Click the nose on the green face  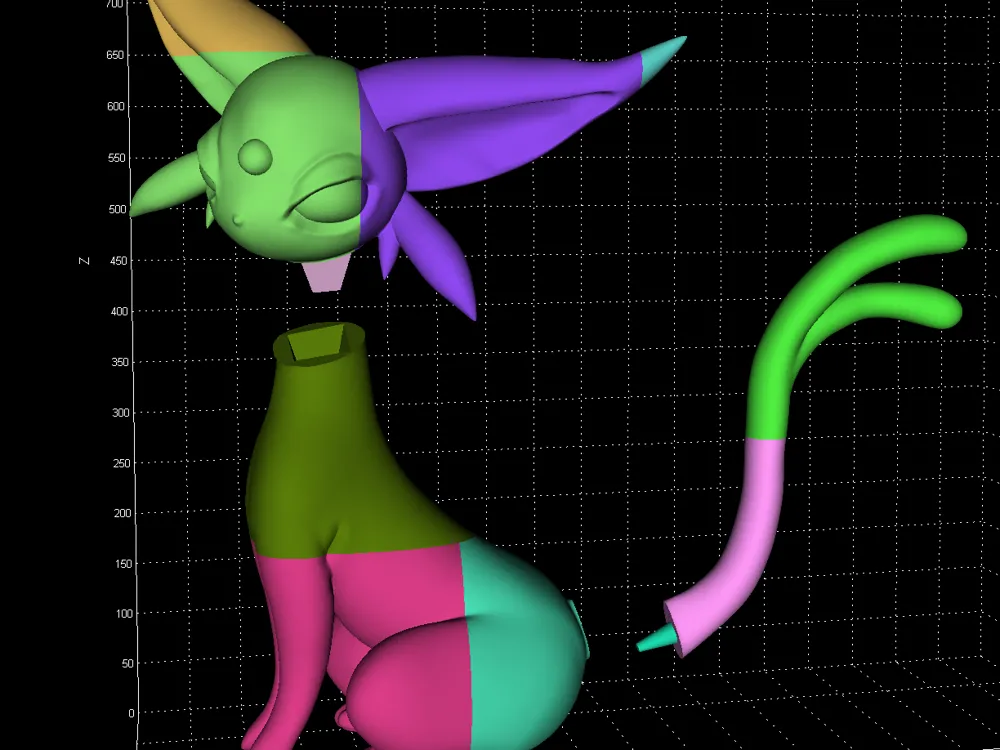coord(236,218)
